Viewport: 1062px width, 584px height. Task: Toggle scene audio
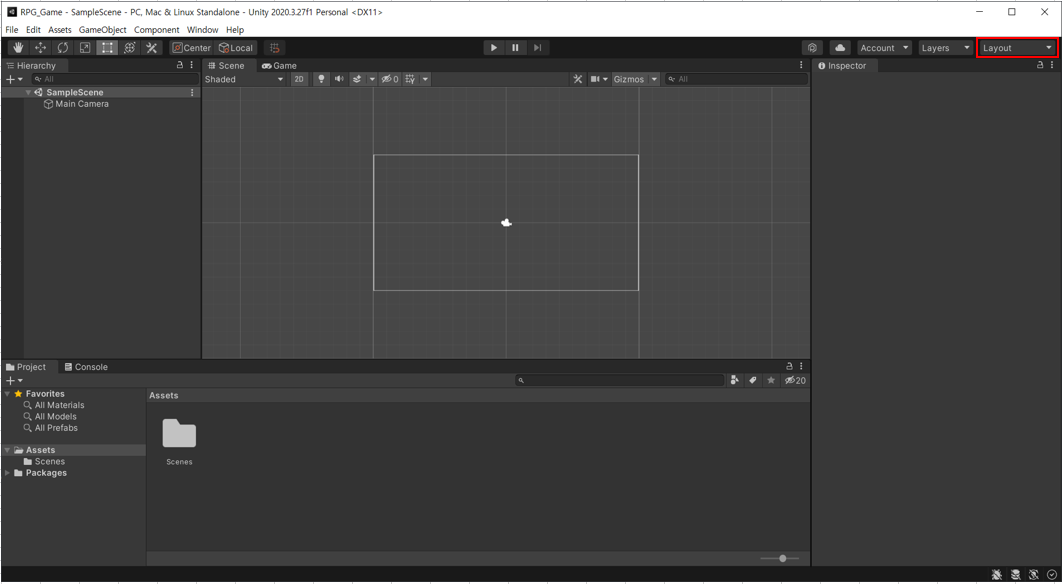tap(339, 79)
